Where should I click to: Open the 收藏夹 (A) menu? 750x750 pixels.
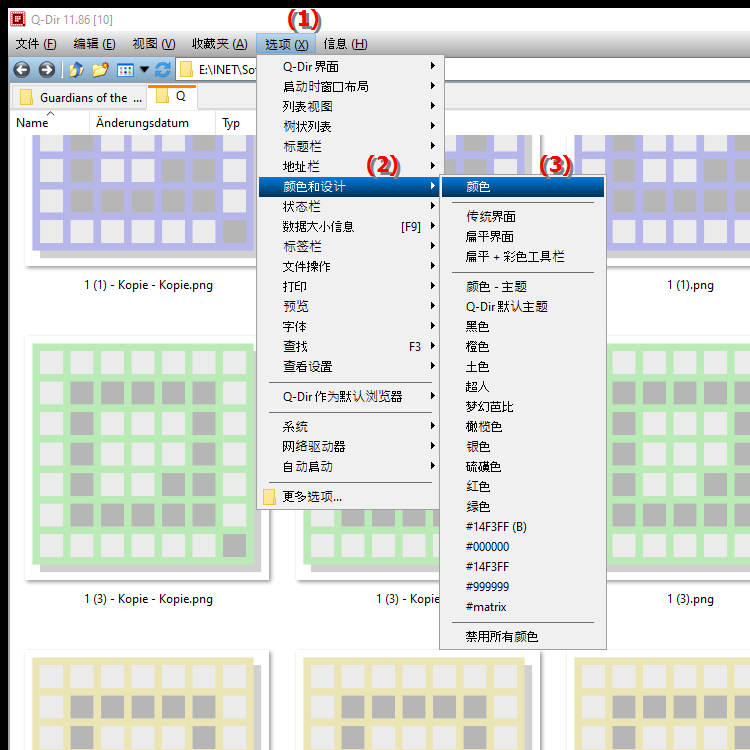[220, 44]
